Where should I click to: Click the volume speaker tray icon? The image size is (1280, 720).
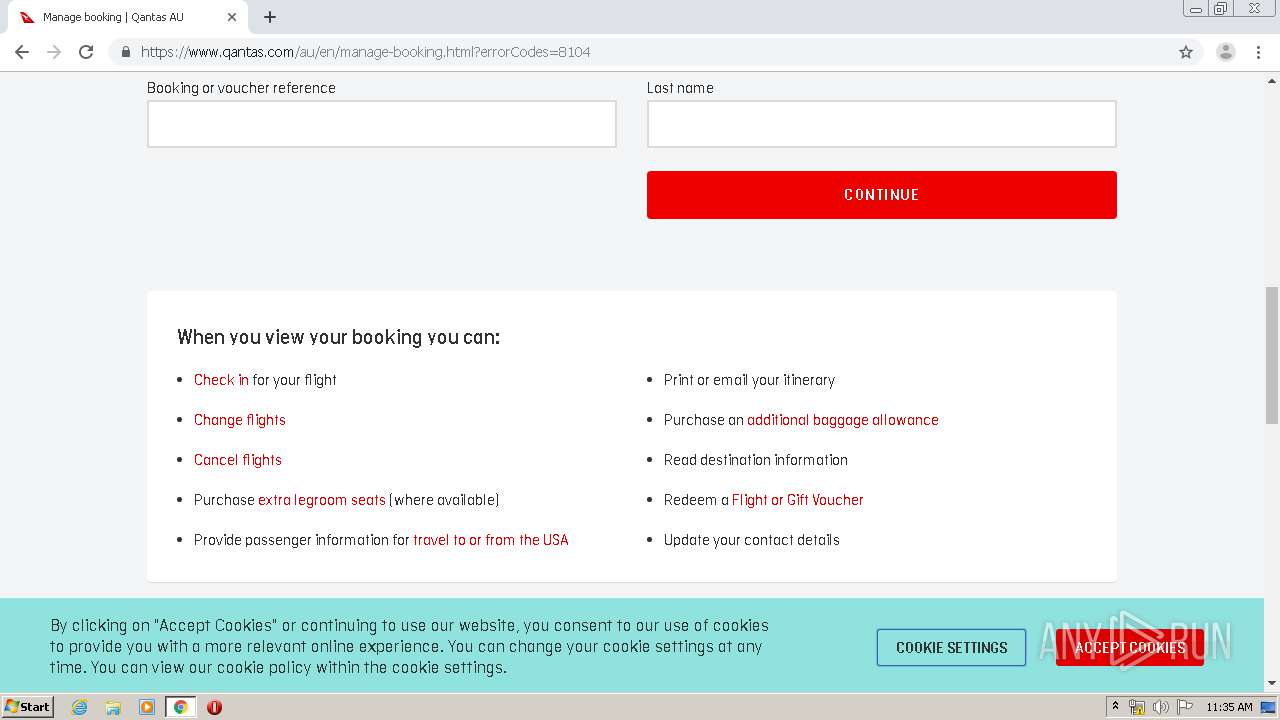tap(1161, 707)
